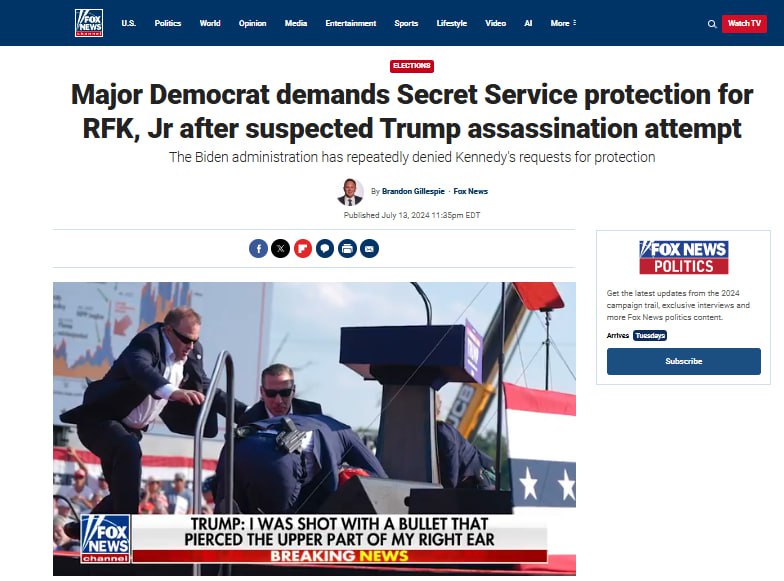This screenshot has height=581, width=784.
Task: Click the Fox News source link in byline
Action: pos(470,191)
